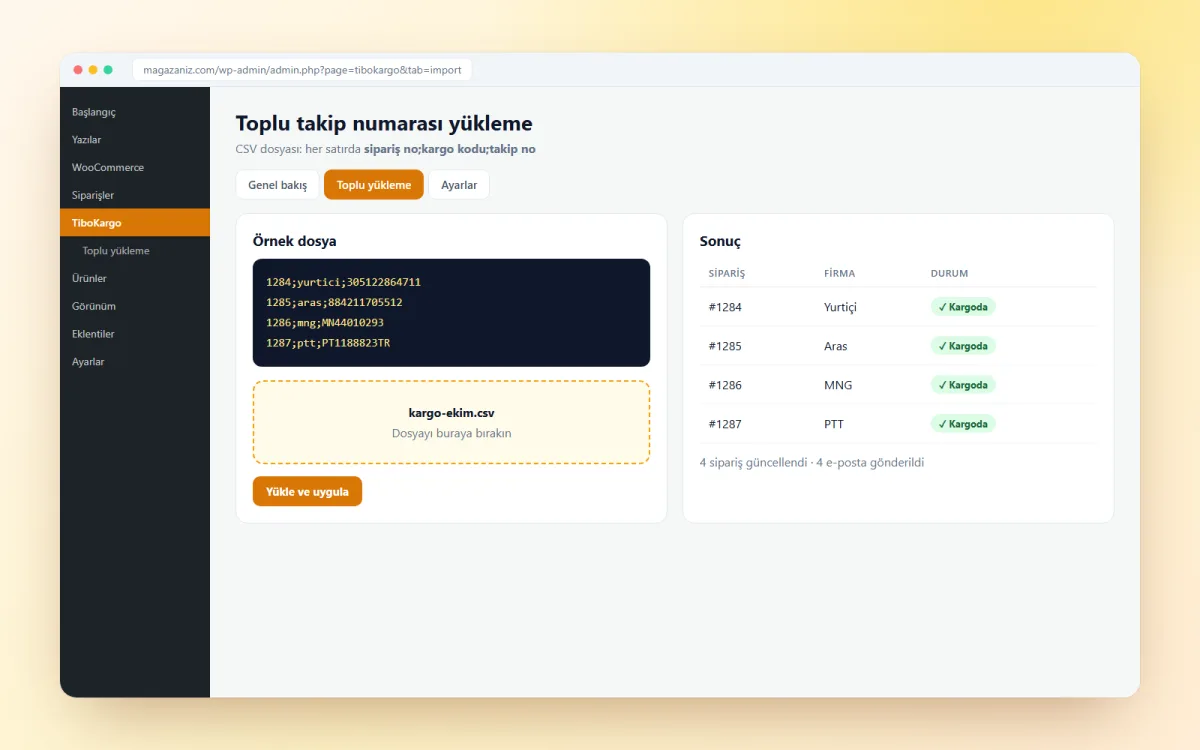Screen dimensions: 1200x750
Task: Click Yükle ve uygula button
Action: point(307,492)
